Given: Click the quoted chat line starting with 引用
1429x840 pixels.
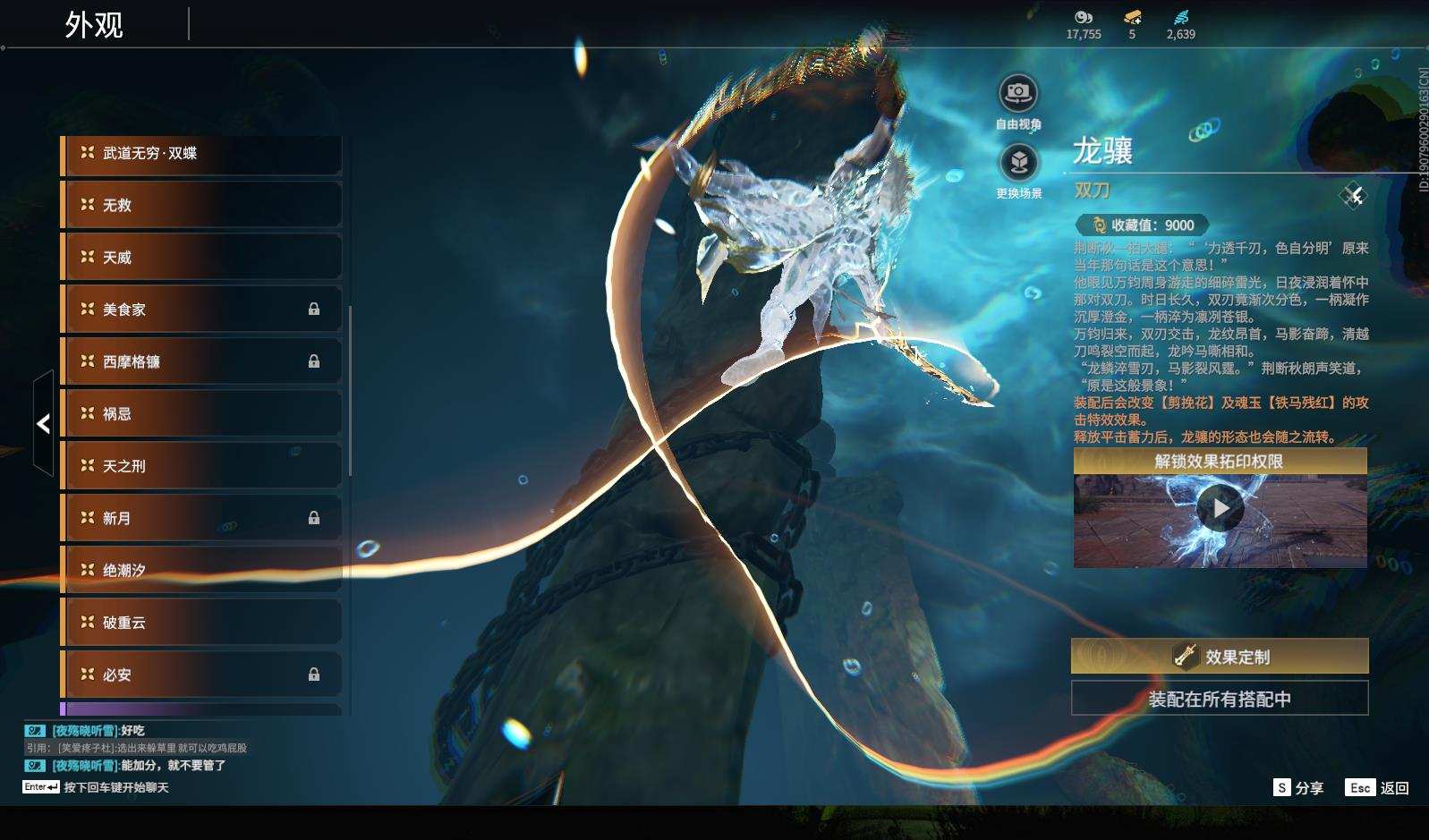Looking at the screenshot, I should (x=136, y=748).
